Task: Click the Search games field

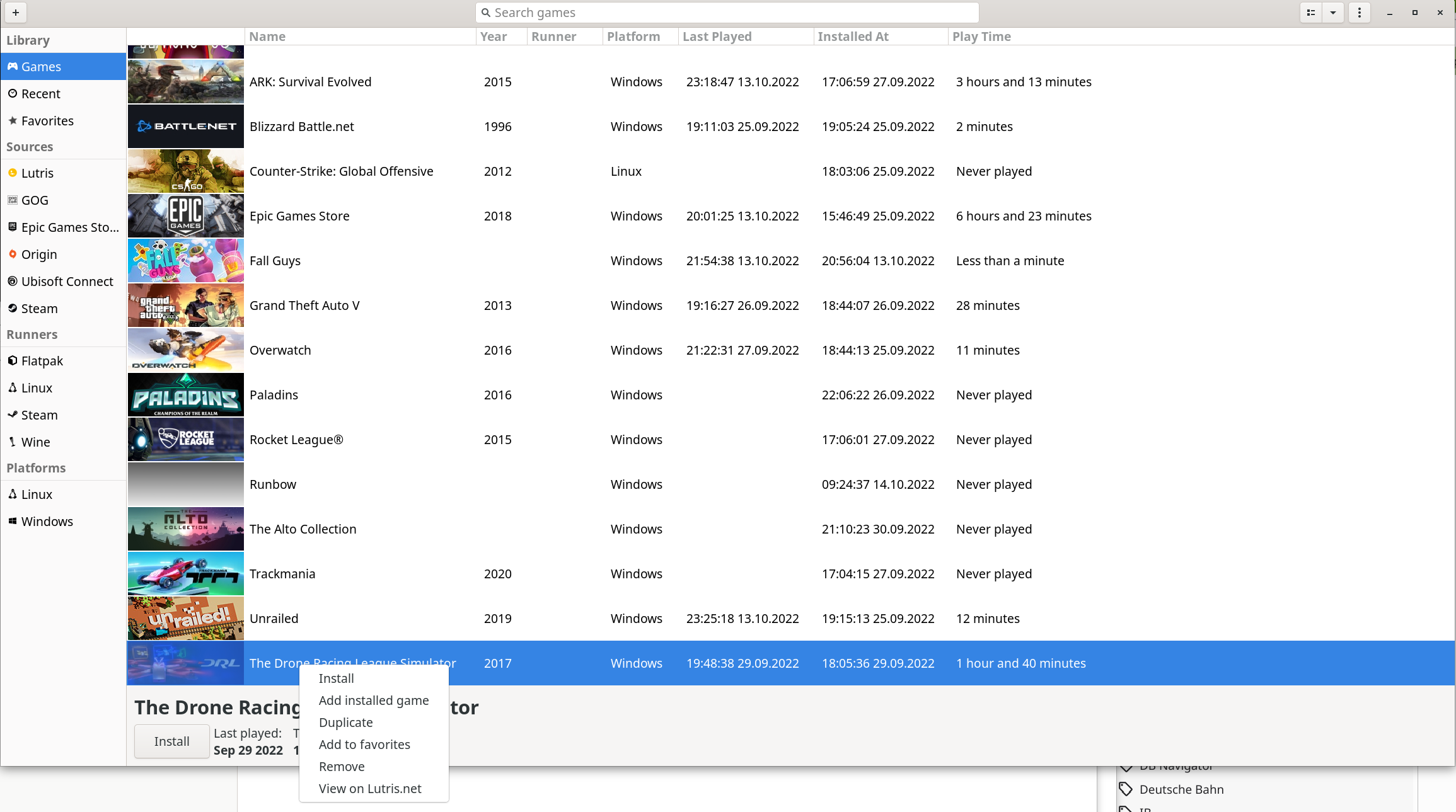Action: [727, 13]
